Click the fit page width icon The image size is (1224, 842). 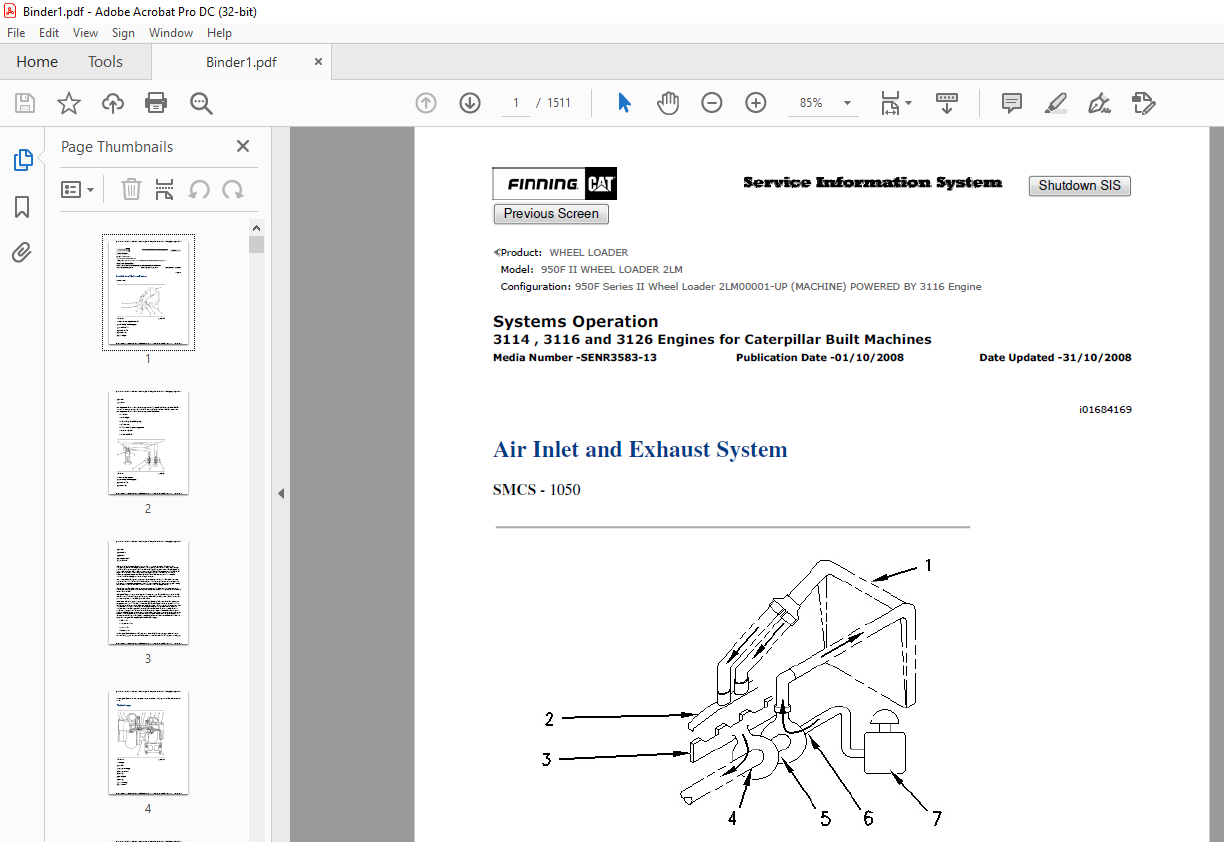point(890,103)
